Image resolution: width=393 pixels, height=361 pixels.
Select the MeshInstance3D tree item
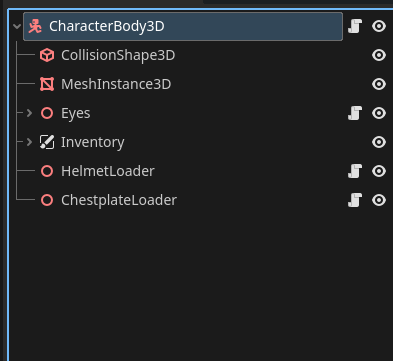point(116,84)
